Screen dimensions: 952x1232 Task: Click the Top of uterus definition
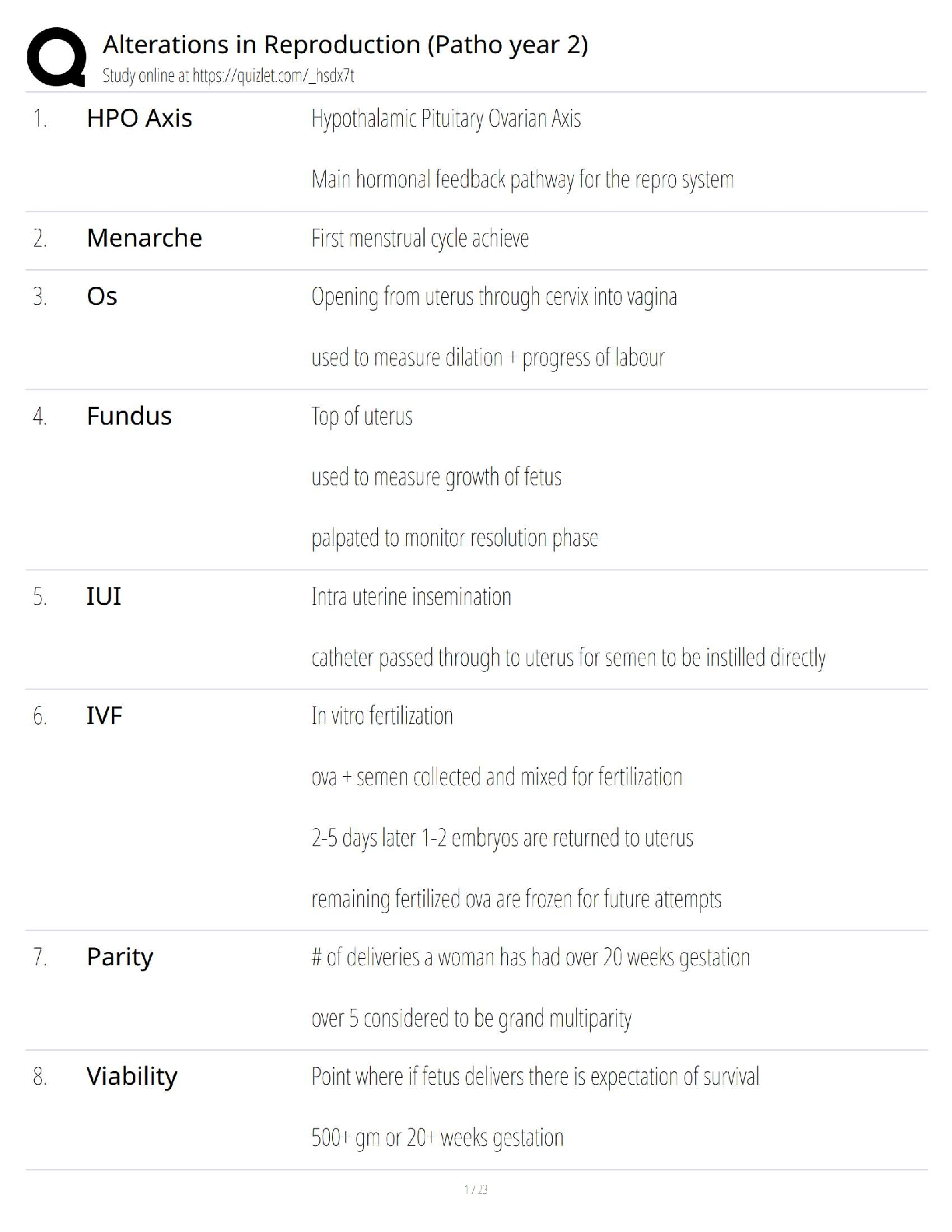[x=362, y=416]
